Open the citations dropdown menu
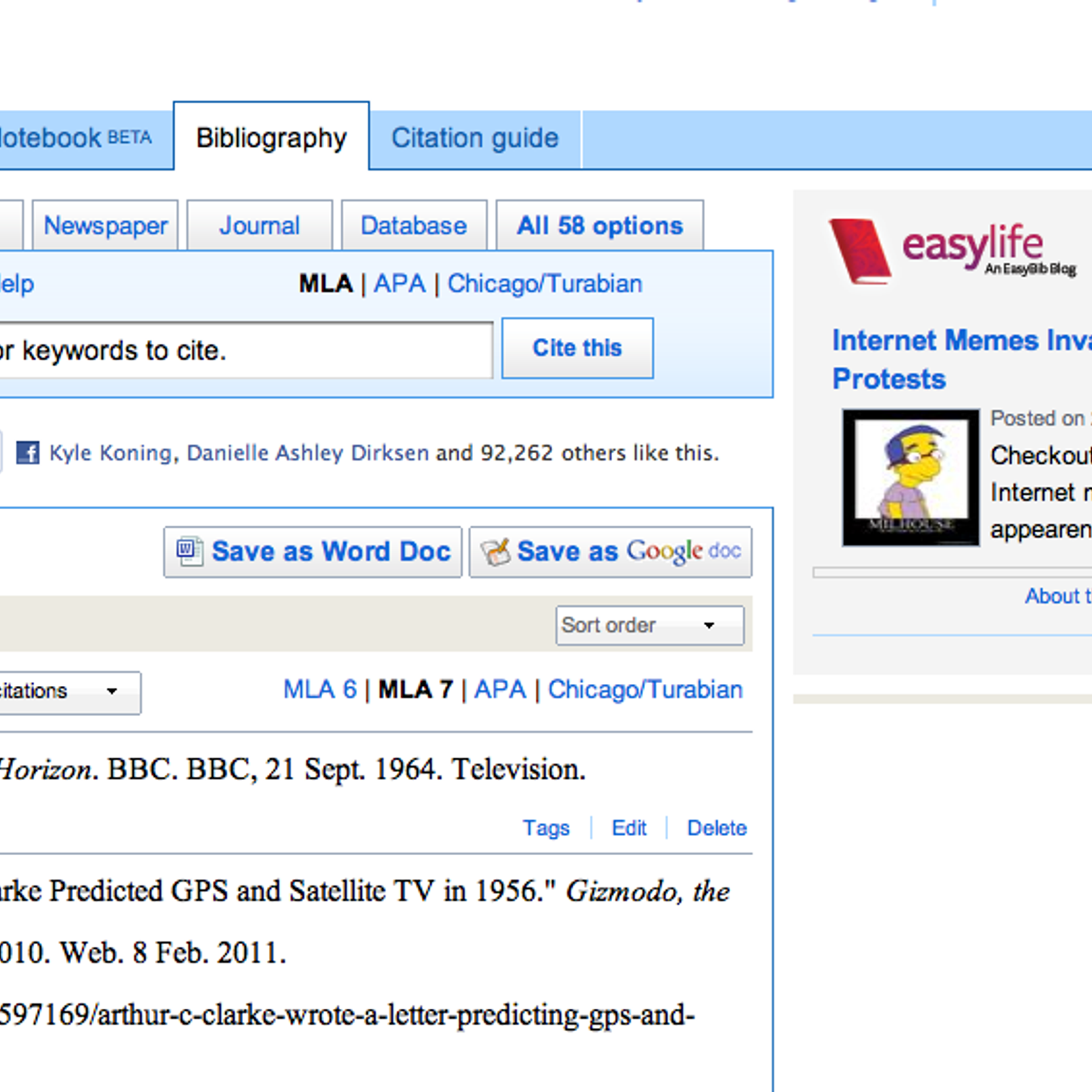 click(x=70, y=692)
